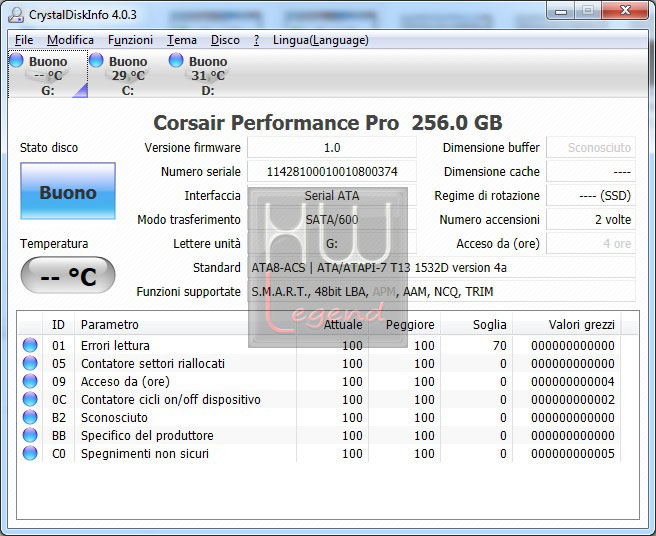The image size is (656, 536).
Task: Click the threshold value 70
Action: click(x=500, y=346)
